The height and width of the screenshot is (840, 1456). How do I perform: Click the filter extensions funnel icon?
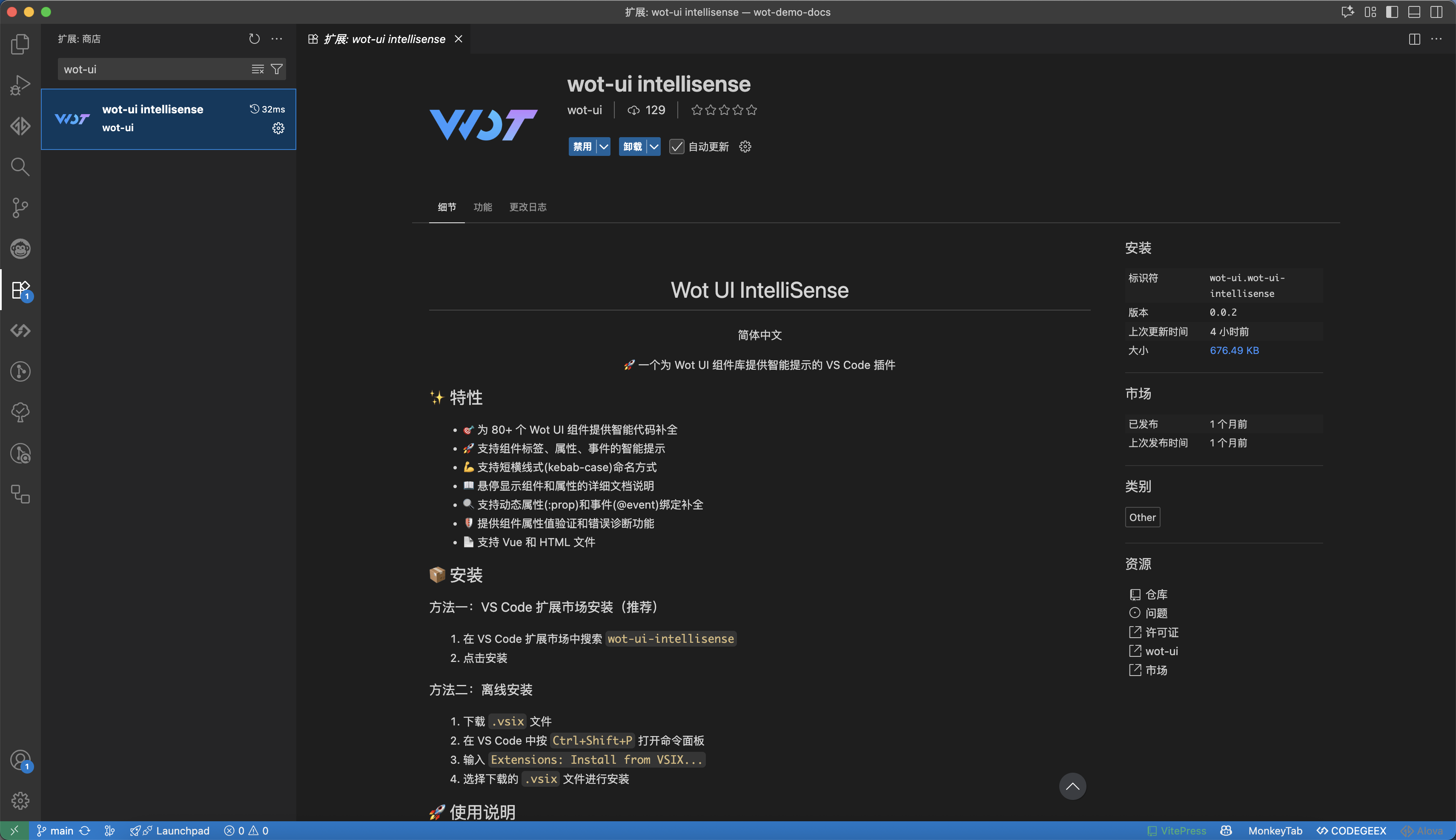(277, 69)
